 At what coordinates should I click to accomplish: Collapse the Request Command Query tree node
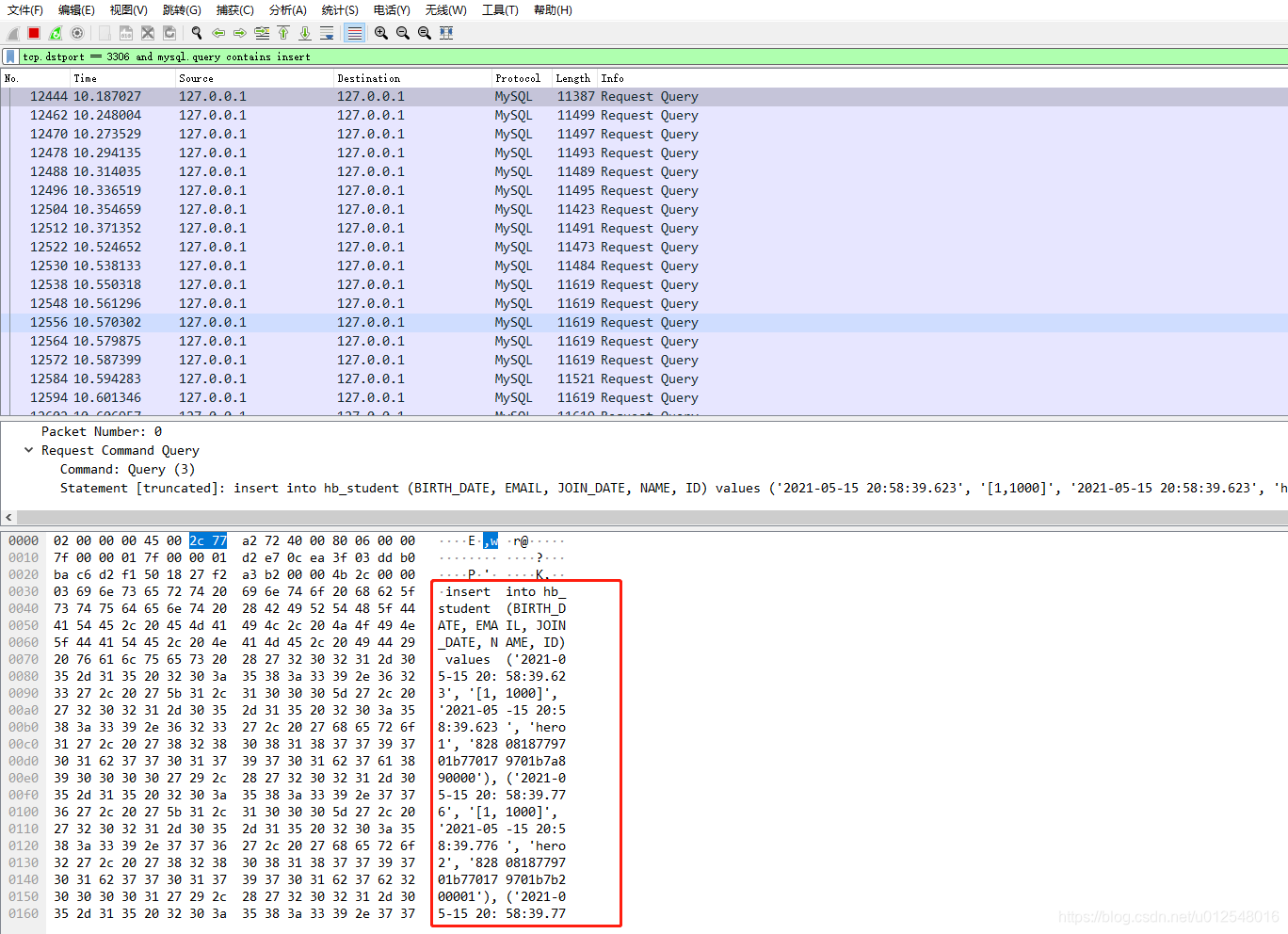tap(28, 450)
